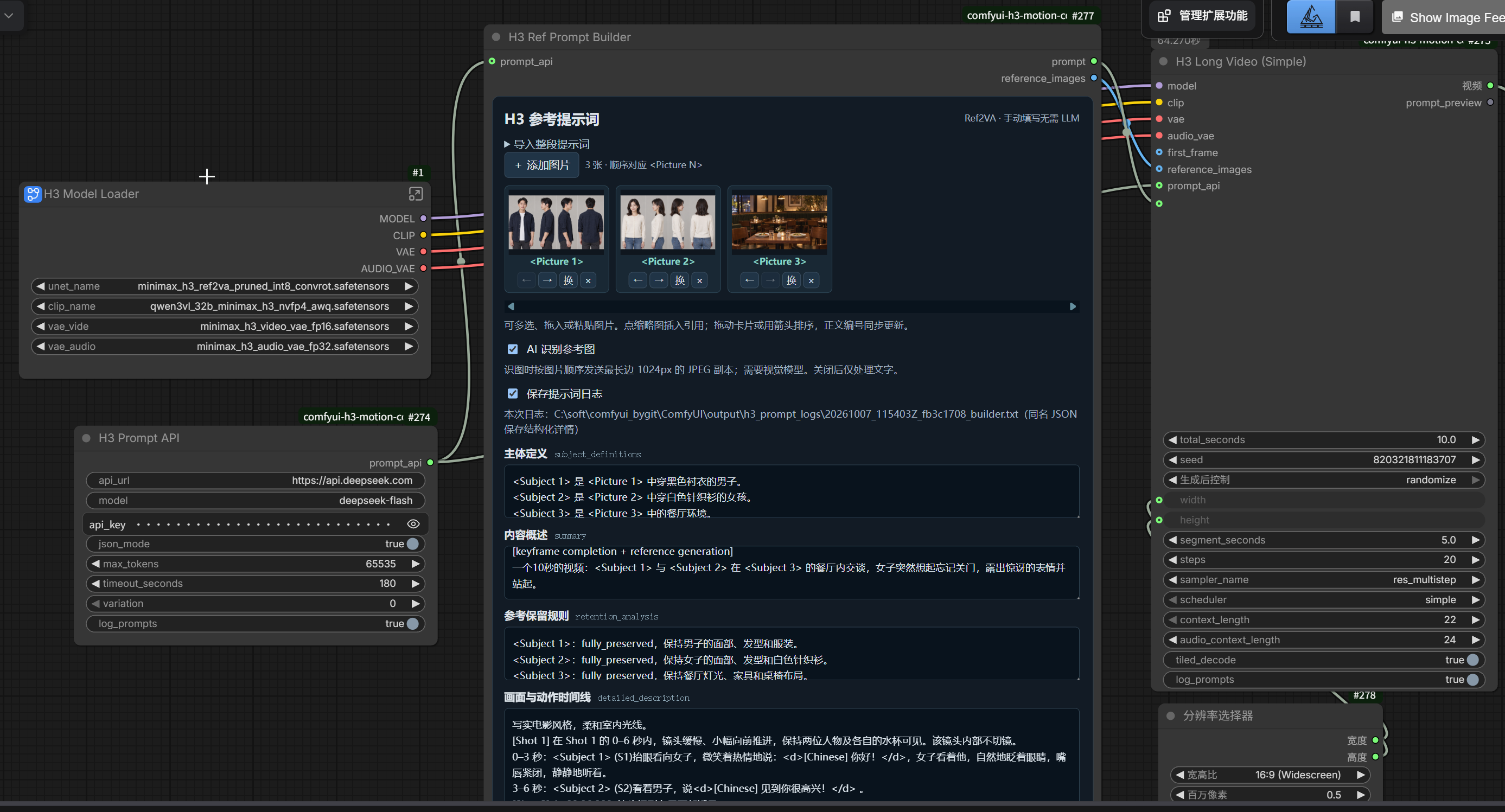Open the unet_name model dropdown
This screenshot has width=1505, height=812.
[x=225, y=286]
